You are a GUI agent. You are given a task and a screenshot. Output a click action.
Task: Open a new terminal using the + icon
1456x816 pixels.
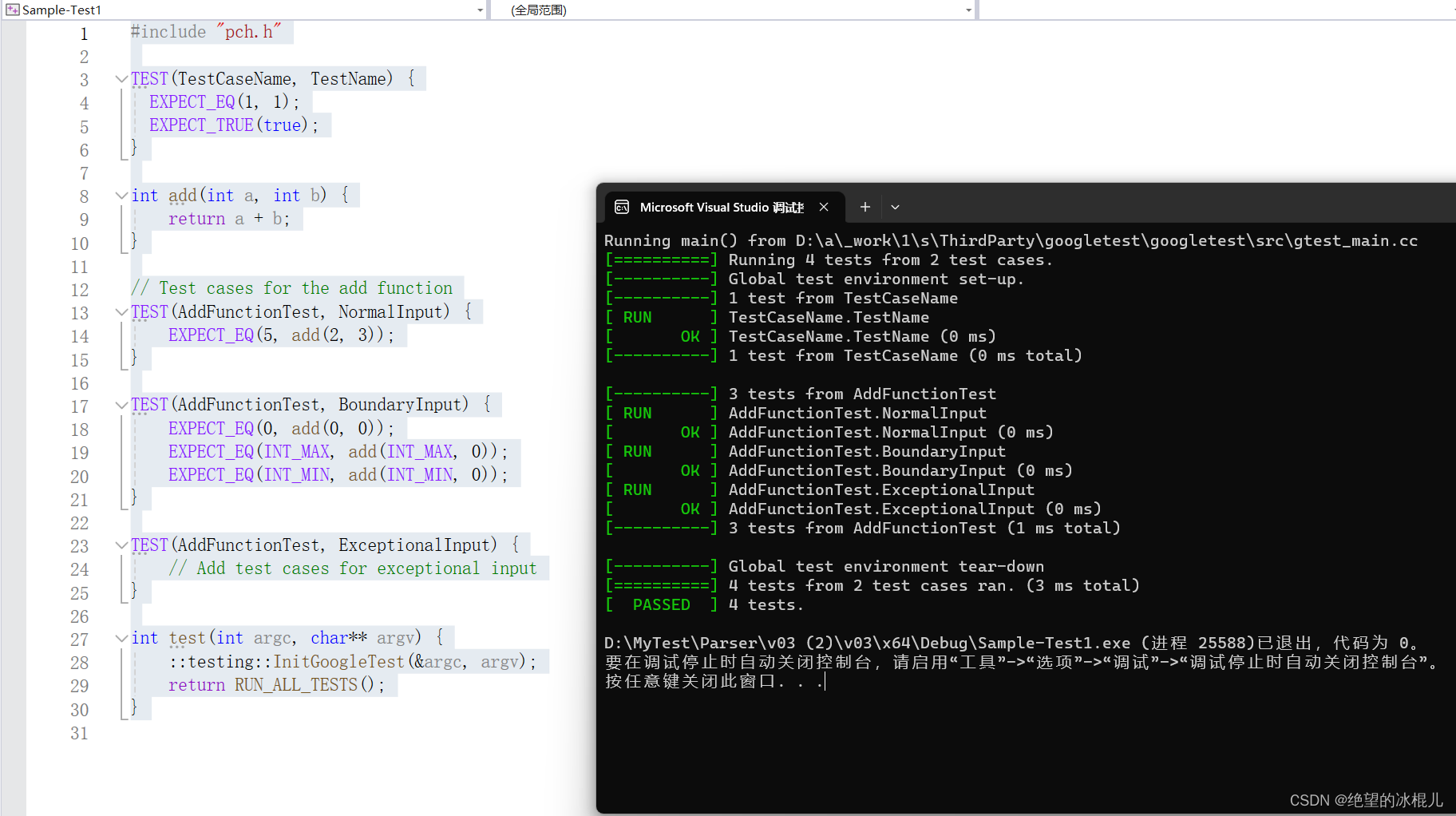coord(864,207)
